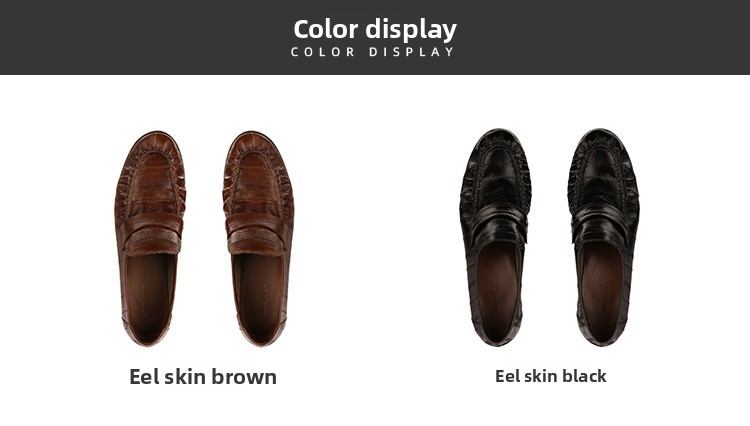Click the strap on the right black loafer

click(602, 226)
